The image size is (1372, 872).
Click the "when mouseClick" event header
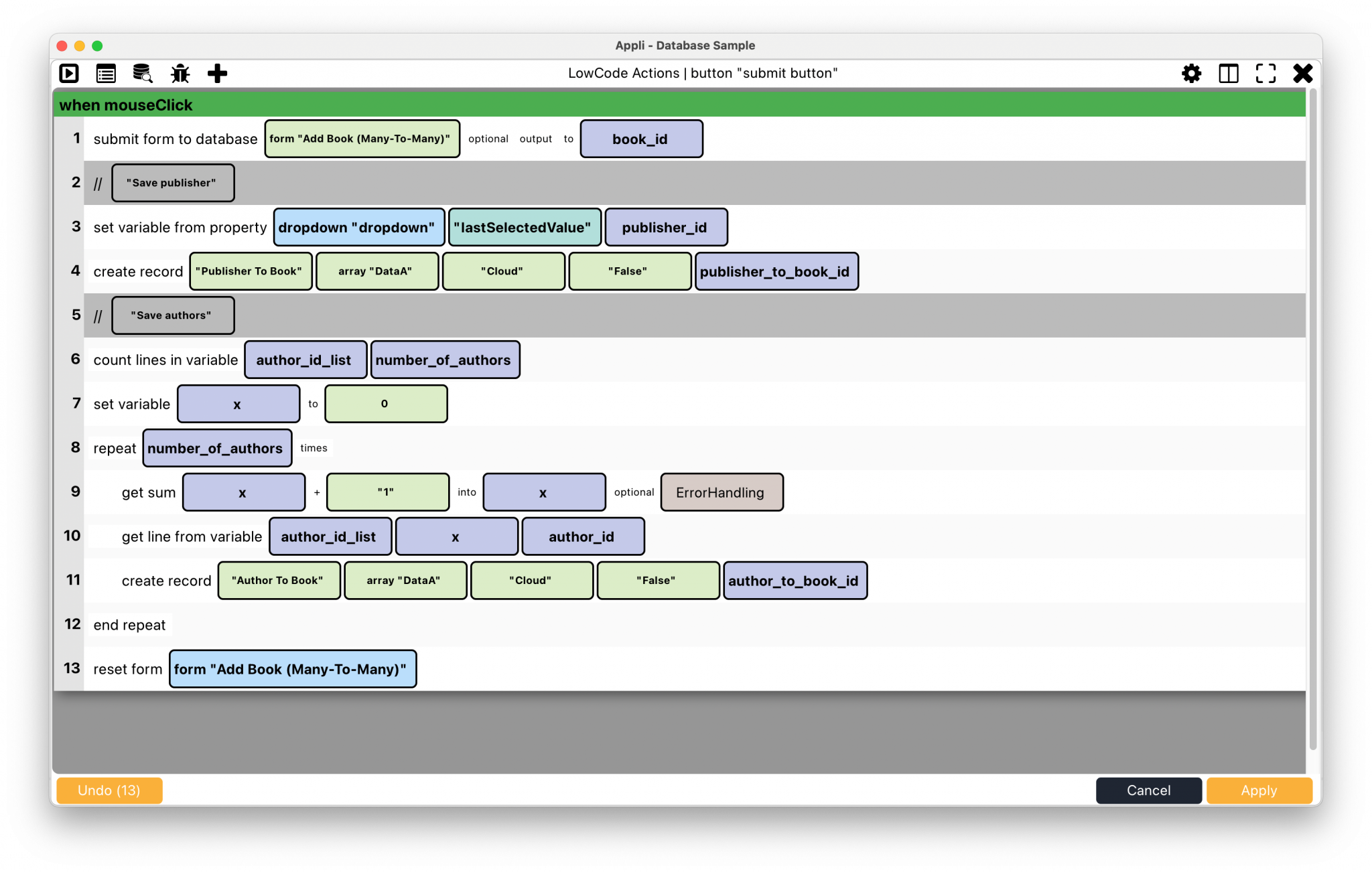tap(126, 105)
